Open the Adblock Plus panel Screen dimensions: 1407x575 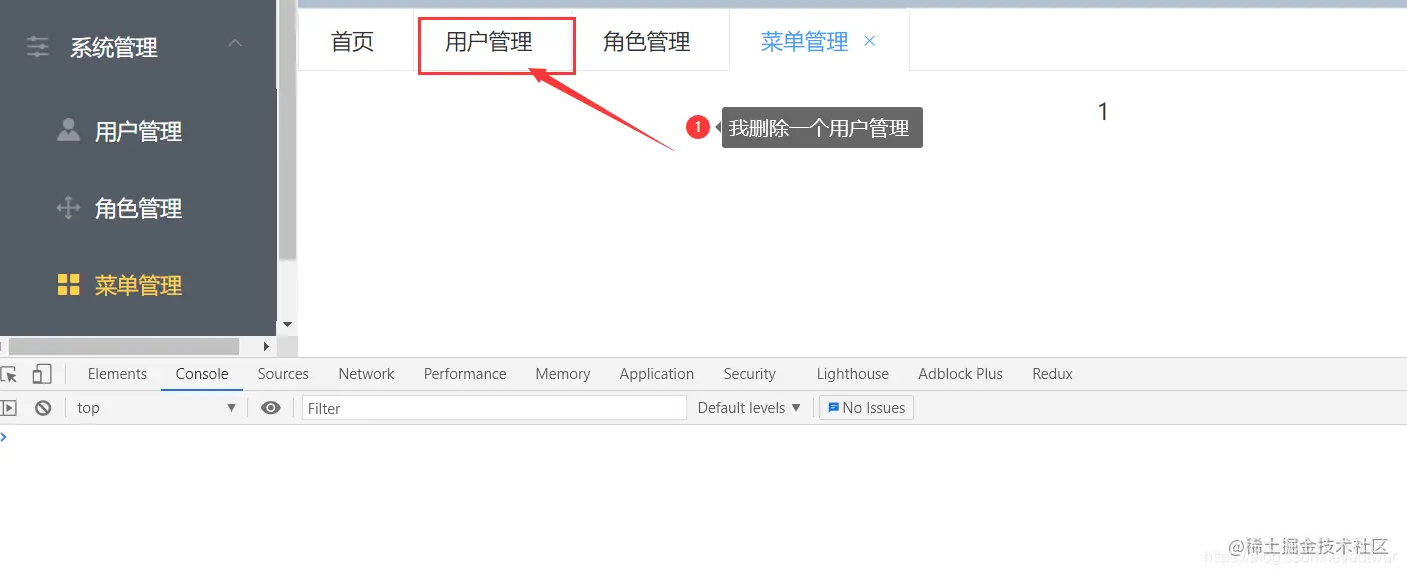pos(960,374)
